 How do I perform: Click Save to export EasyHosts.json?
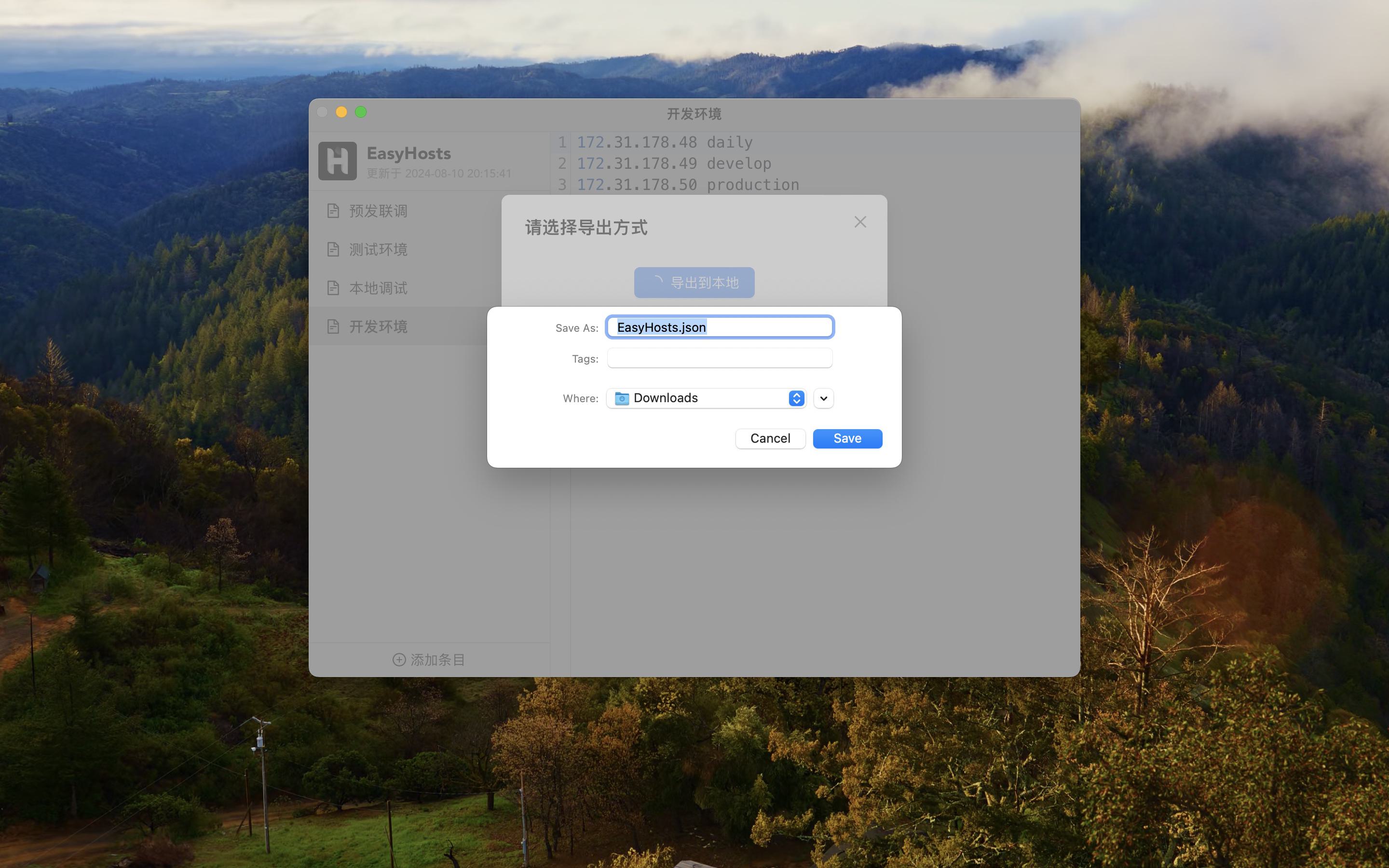point(847,438)
